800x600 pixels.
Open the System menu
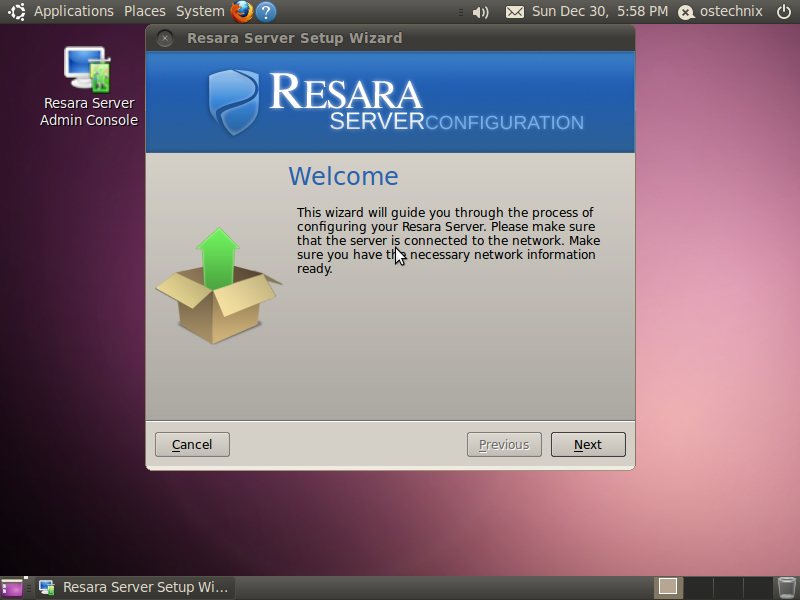[200, 11]
